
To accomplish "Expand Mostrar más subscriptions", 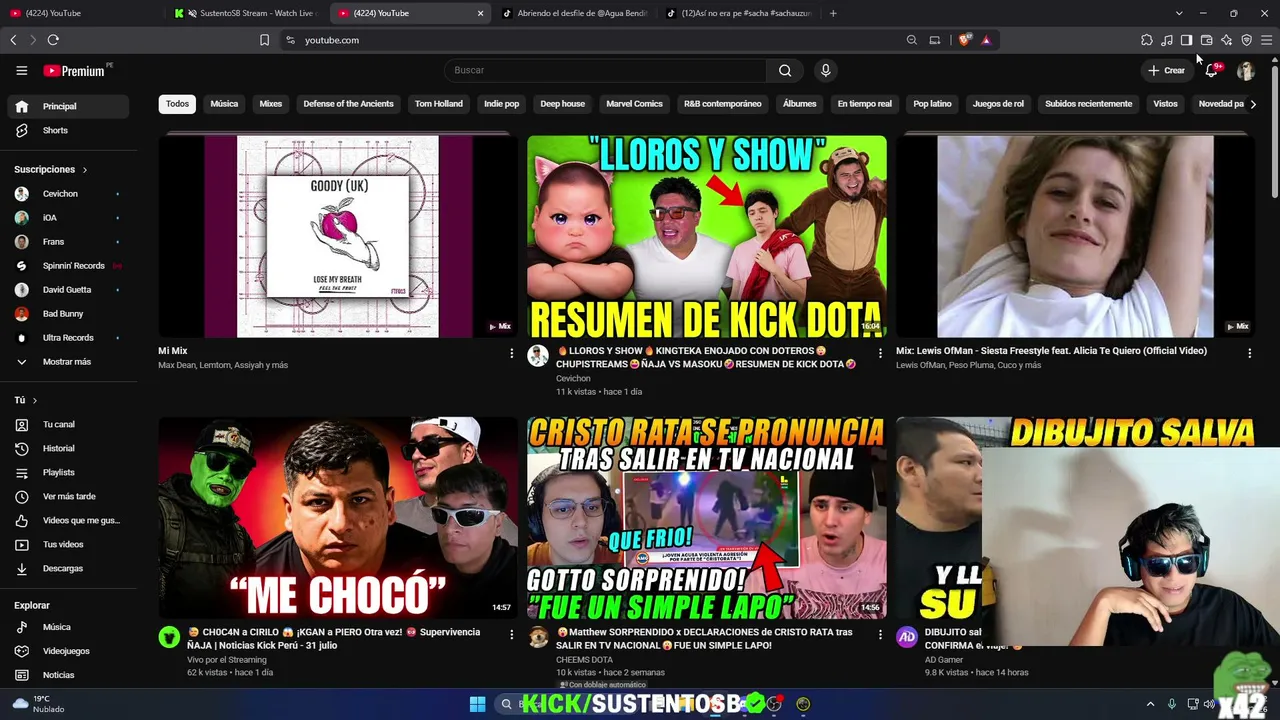I will 68,362.
